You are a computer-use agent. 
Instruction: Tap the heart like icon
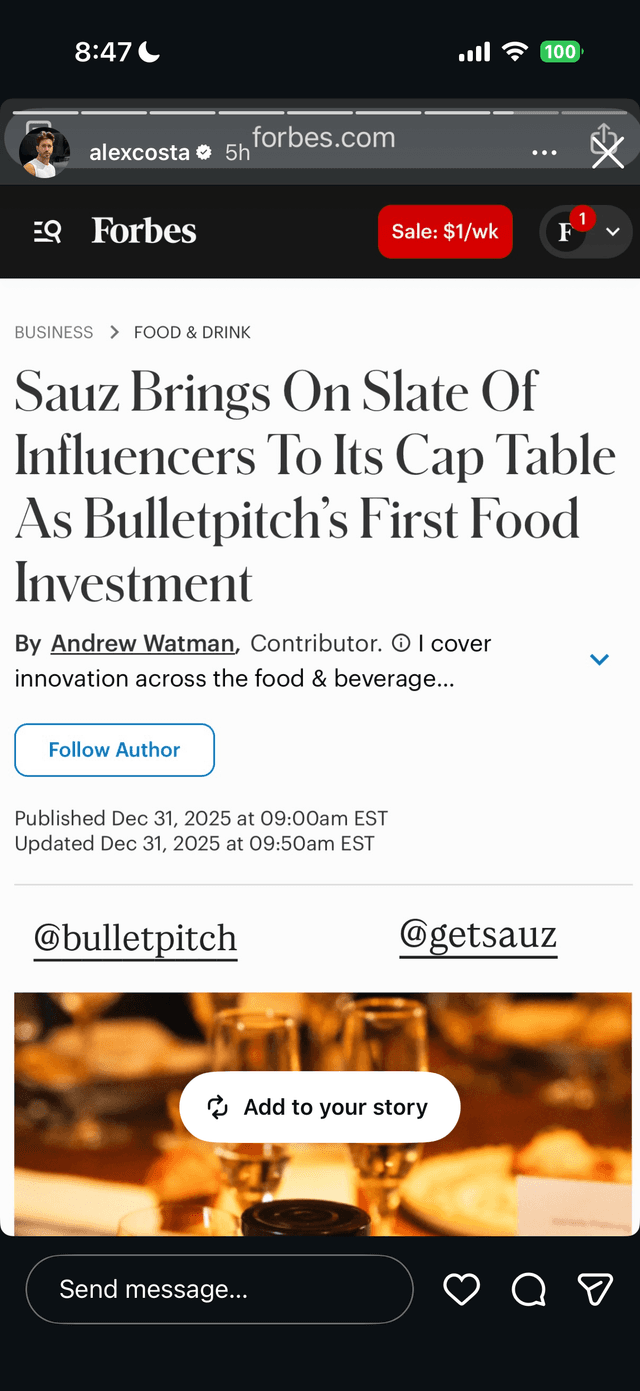(x=461, y=1290)
